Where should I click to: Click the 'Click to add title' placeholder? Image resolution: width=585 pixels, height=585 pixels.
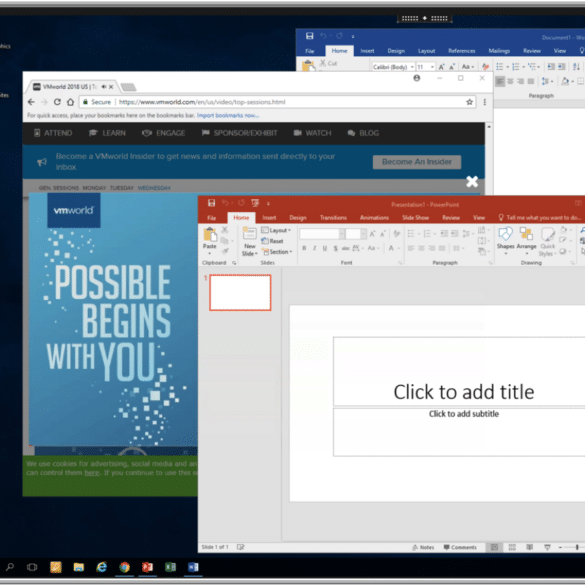point(463,392)
